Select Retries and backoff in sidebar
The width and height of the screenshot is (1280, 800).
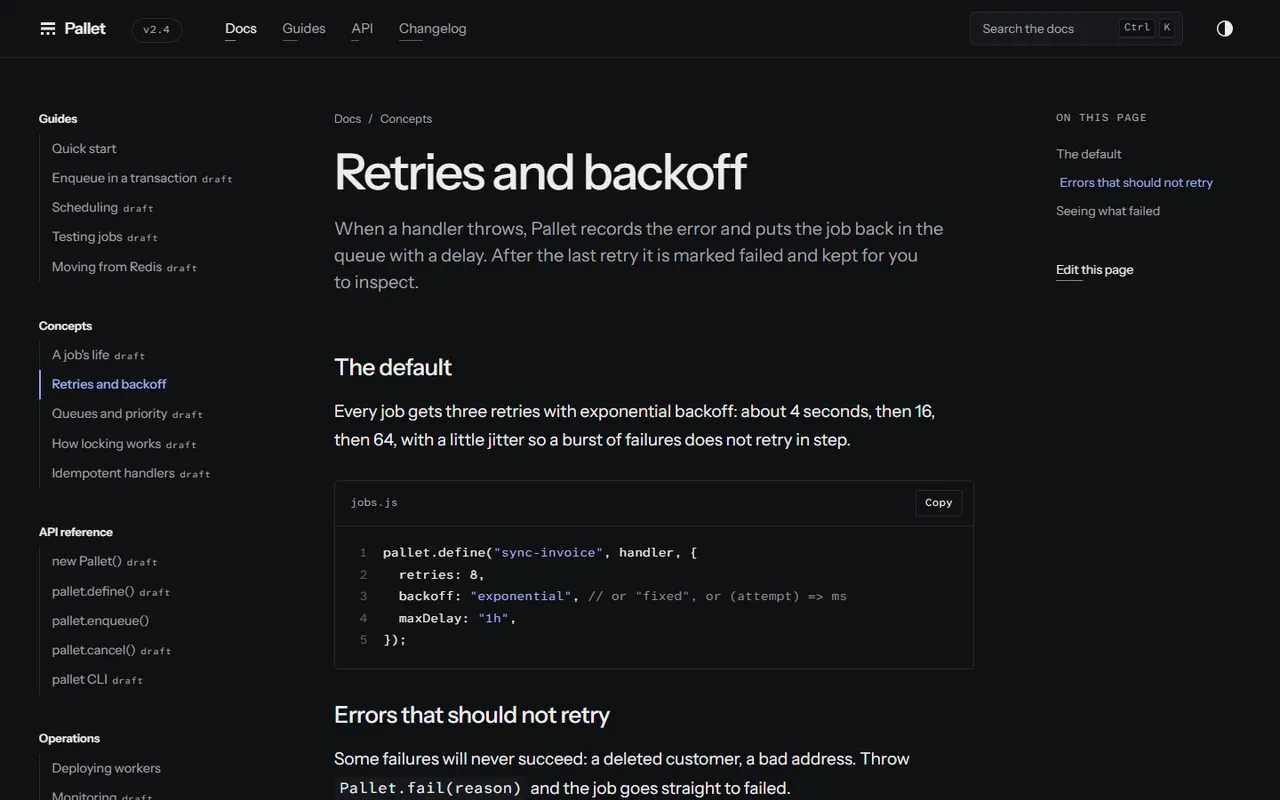coord(109,384)
